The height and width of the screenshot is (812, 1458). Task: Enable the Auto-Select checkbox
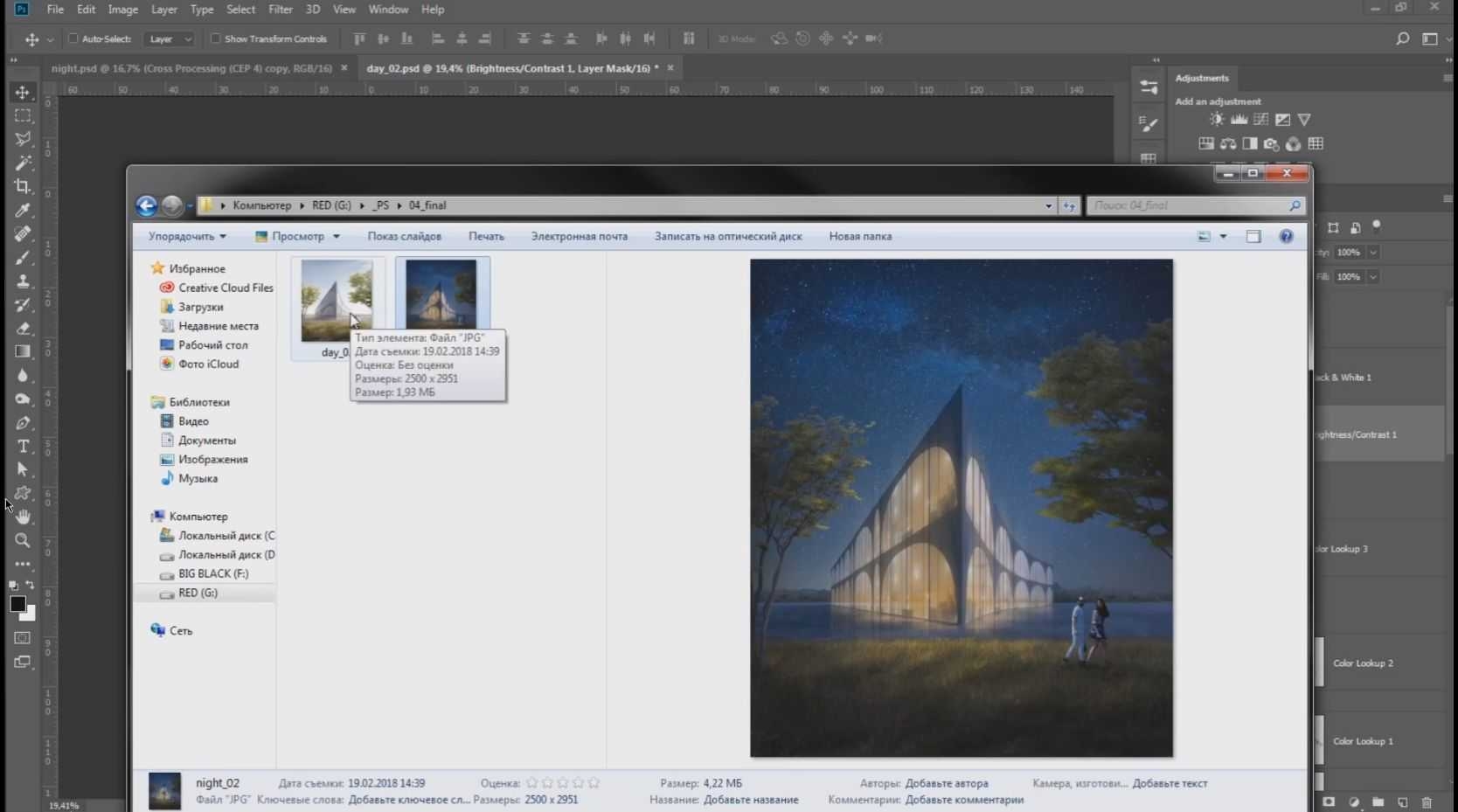(73, 38)
